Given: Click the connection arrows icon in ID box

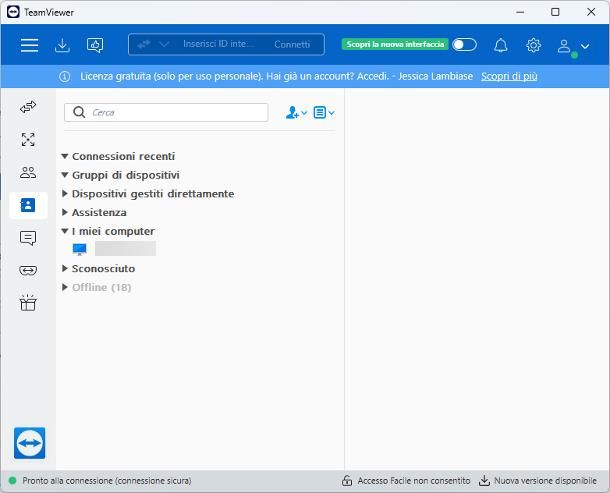Looking at the screenshot, I should pos(144,44).
